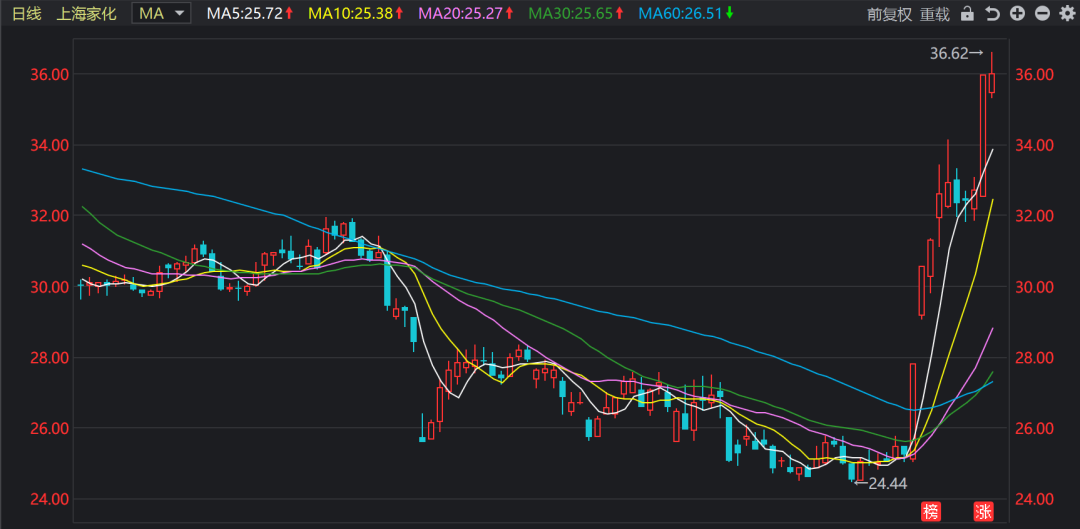Click the red 榜 marker badge
Viewport: 1080px width, 529px height.
point(931,511)
